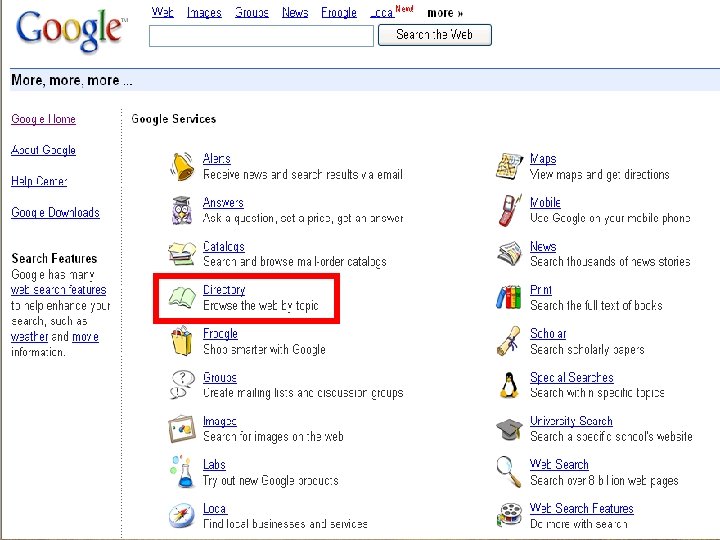Viewport: 720px width, 540px height.
Task: Open the Local service link in list
Action: [x=215, y=509]
